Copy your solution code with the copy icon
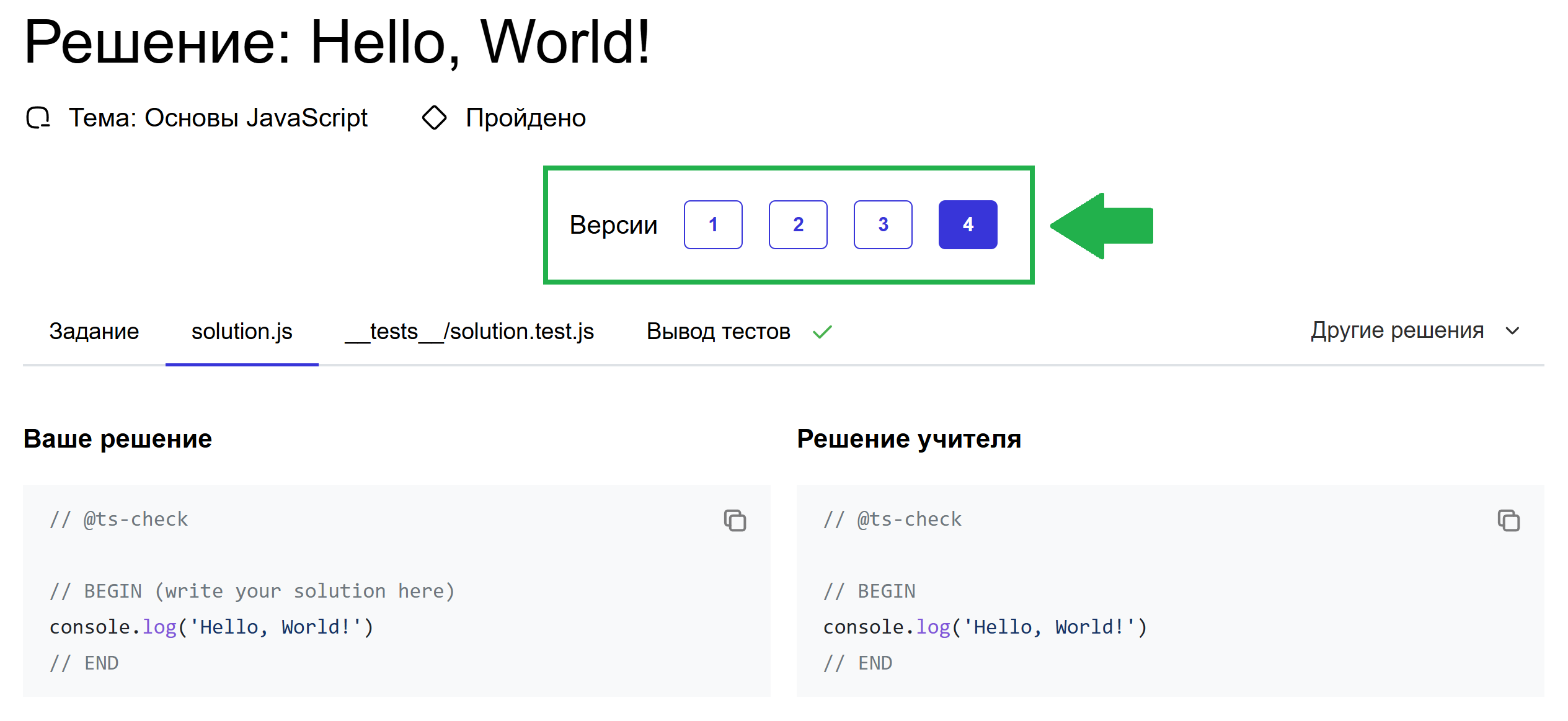Viewport: 1568px width, 721px height. coord(735,520)
